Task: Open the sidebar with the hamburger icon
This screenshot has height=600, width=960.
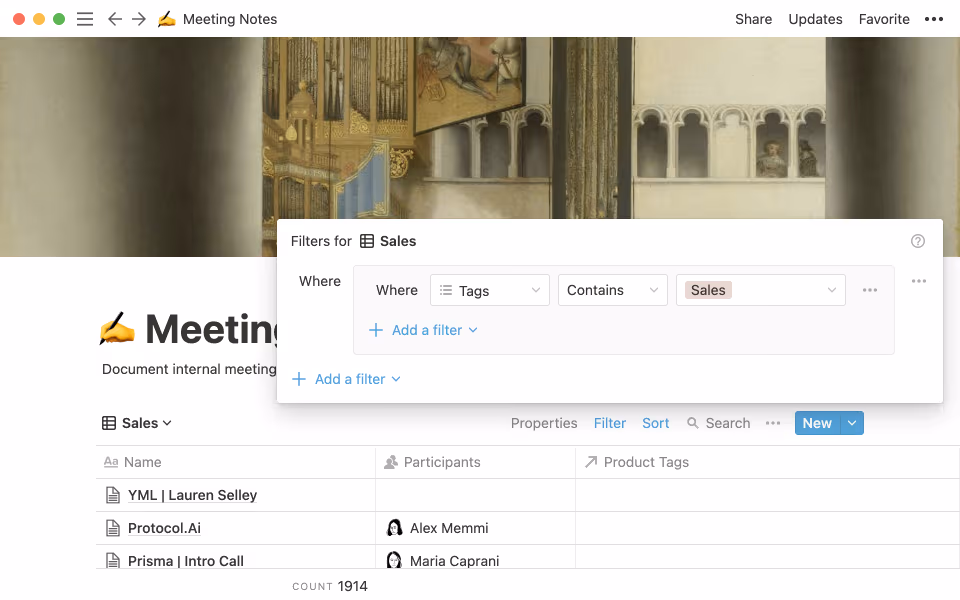Action: tap(85, 18)
